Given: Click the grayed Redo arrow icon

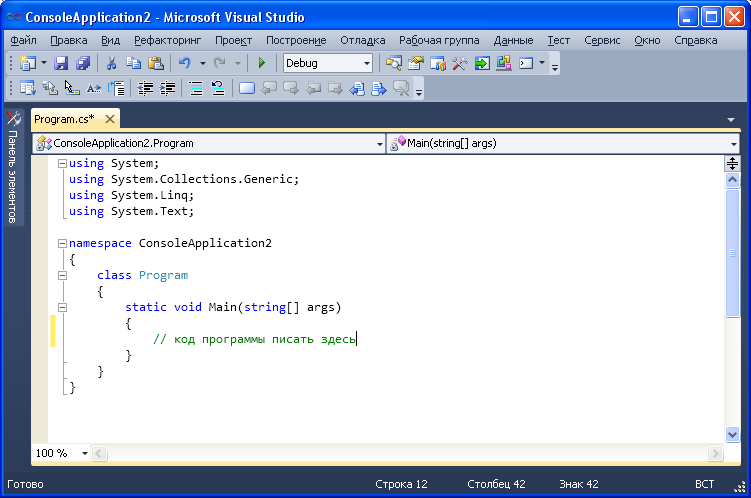Looking at the screenshot, I should (x=220, y=63).
